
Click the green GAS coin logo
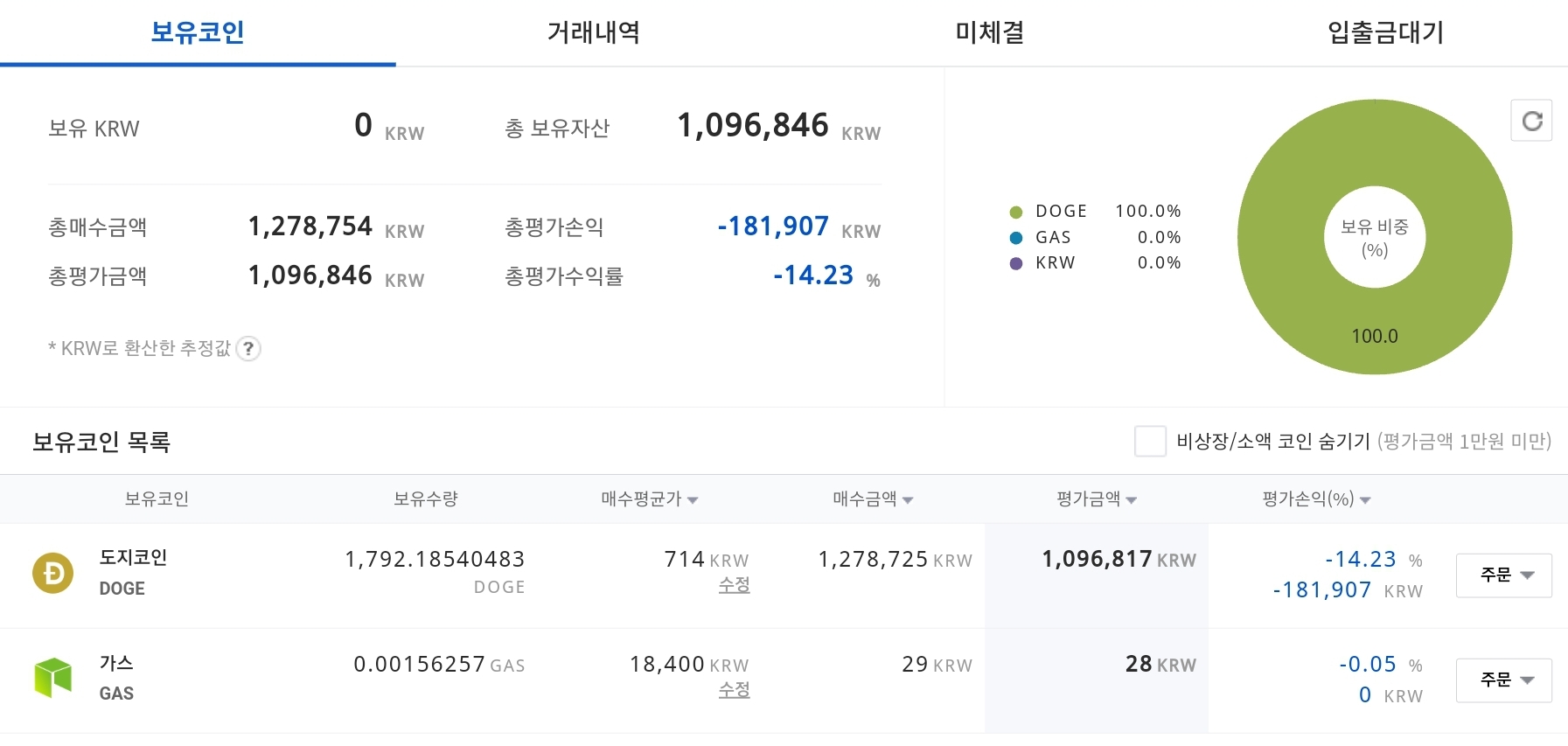[53, 678]
